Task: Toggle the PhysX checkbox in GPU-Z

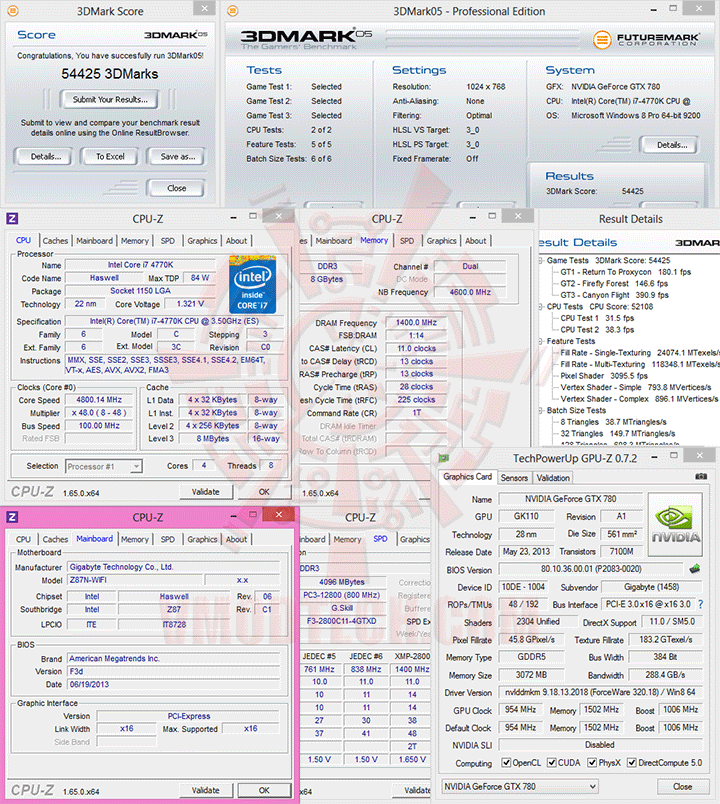Action: [592, 762]
